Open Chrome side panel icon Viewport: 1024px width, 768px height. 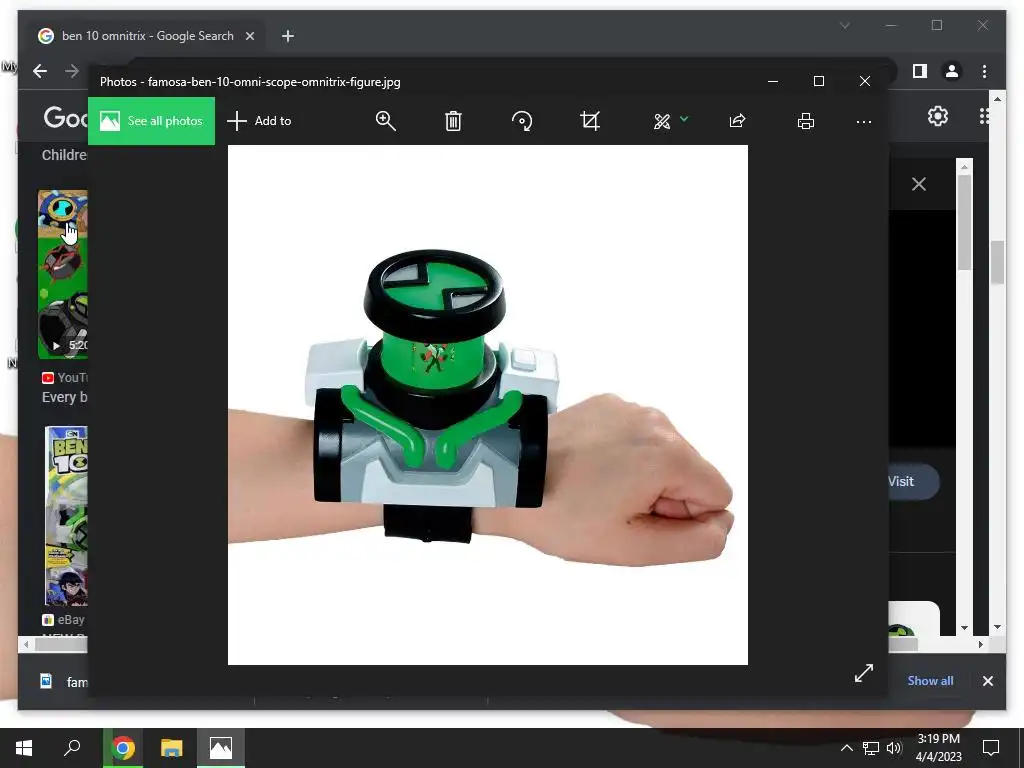920,71
